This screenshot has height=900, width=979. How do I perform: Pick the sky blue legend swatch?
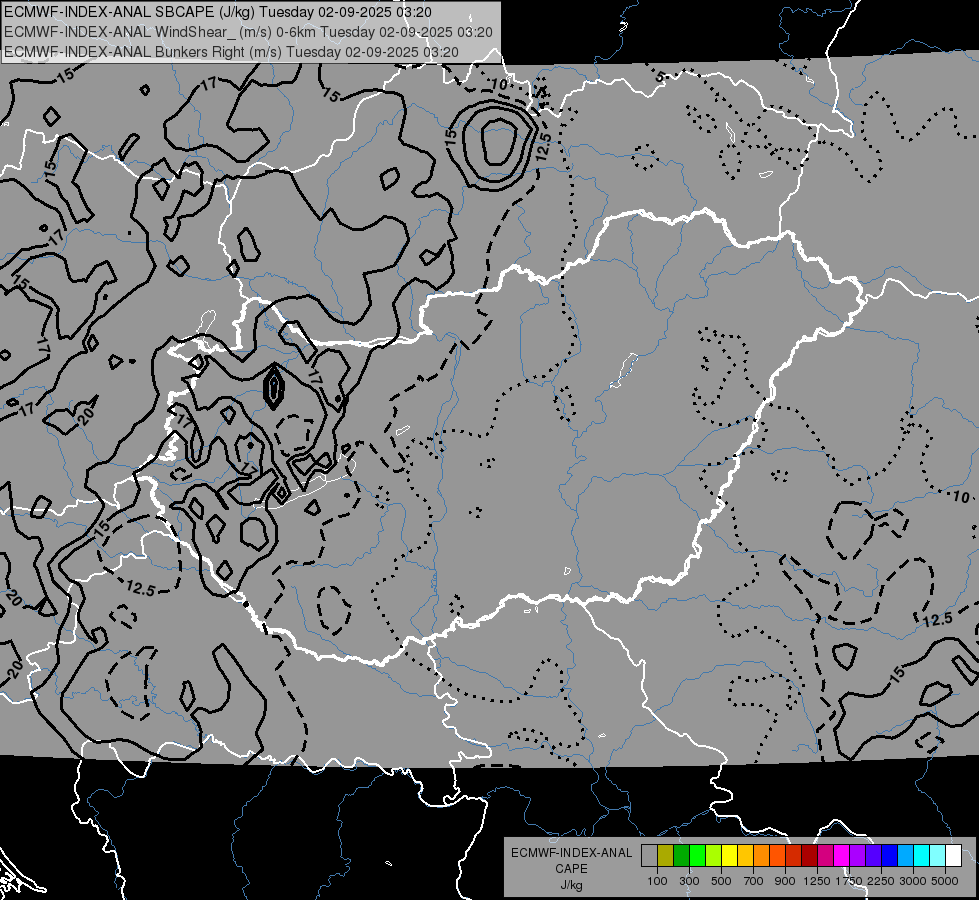(x=906, y=856)
